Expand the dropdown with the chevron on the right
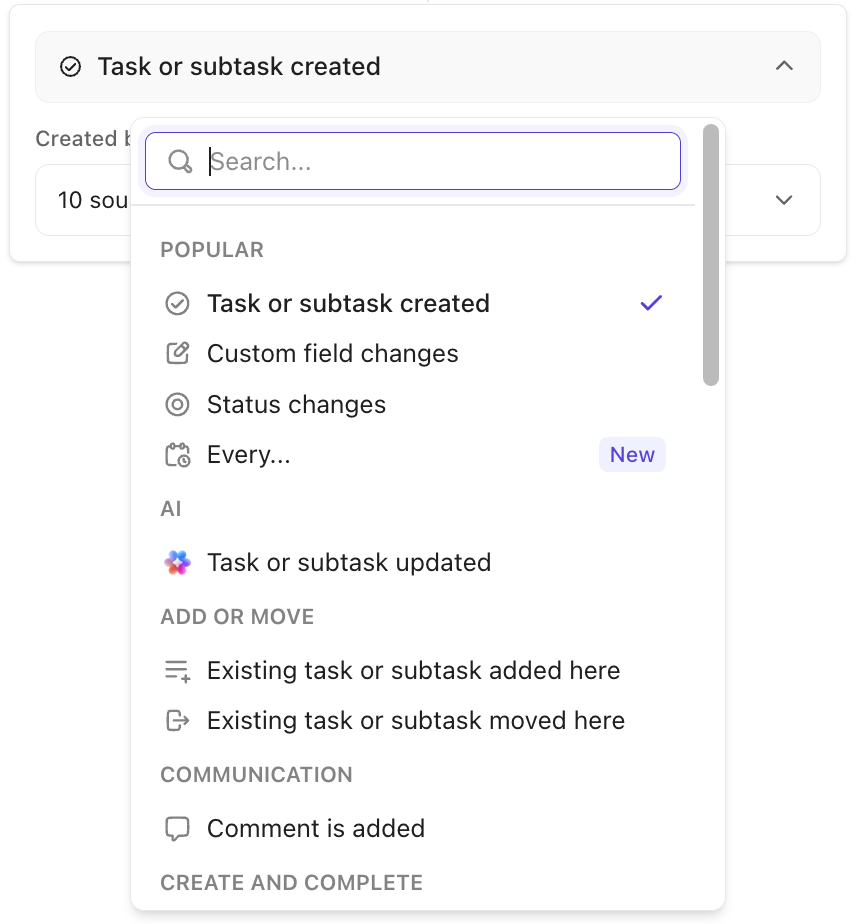 tap(783, 200)
